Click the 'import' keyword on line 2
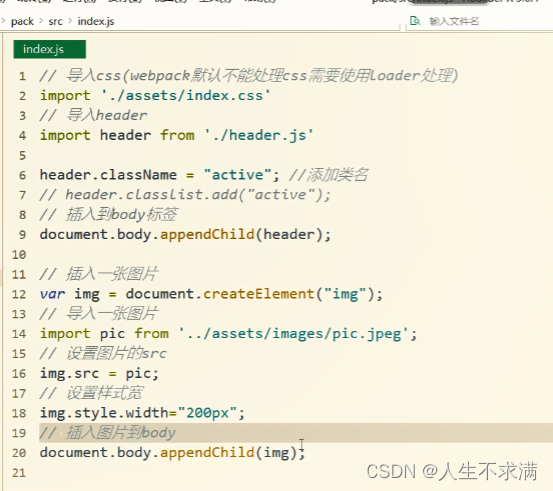553x491 pixels. (x=65, y=96)
